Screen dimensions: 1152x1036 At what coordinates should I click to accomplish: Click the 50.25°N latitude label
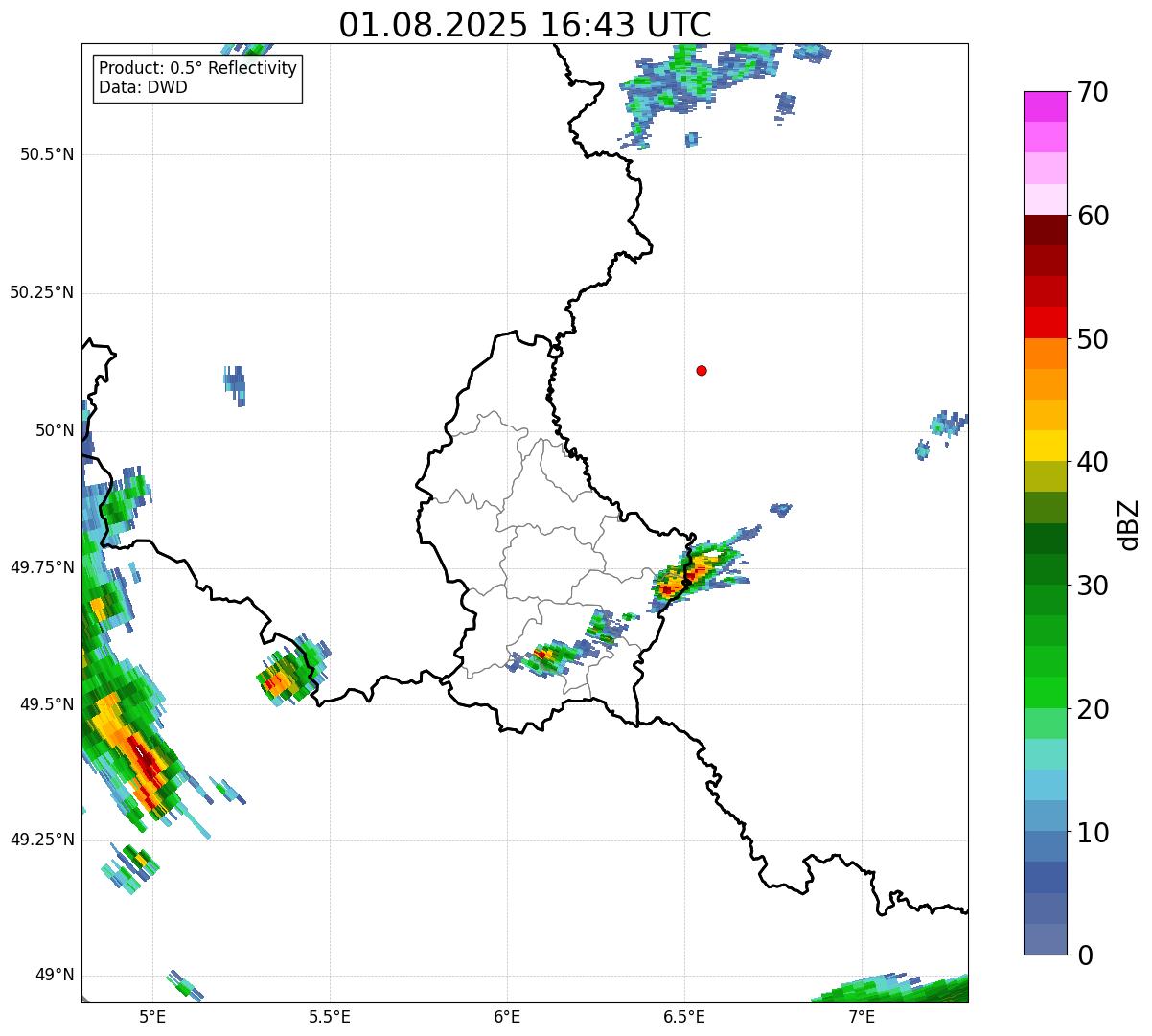[42, 292]
